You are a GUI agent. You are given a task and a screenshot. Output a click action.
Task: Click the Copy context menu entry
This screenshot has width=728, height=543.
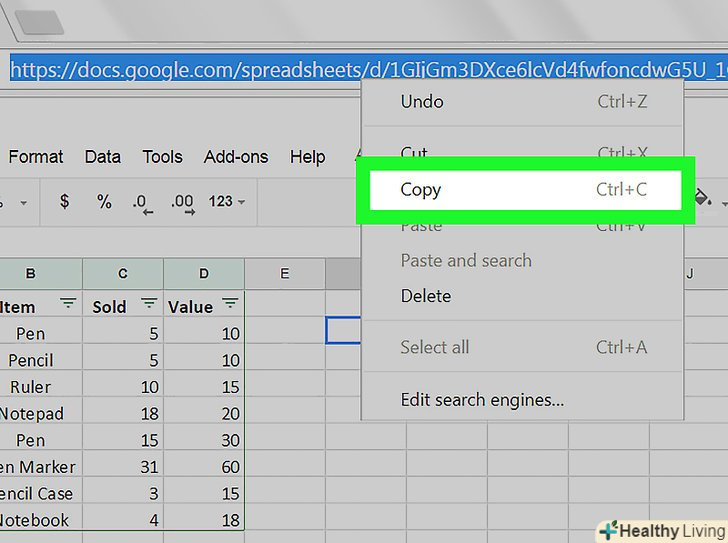[x=525, y=190]
